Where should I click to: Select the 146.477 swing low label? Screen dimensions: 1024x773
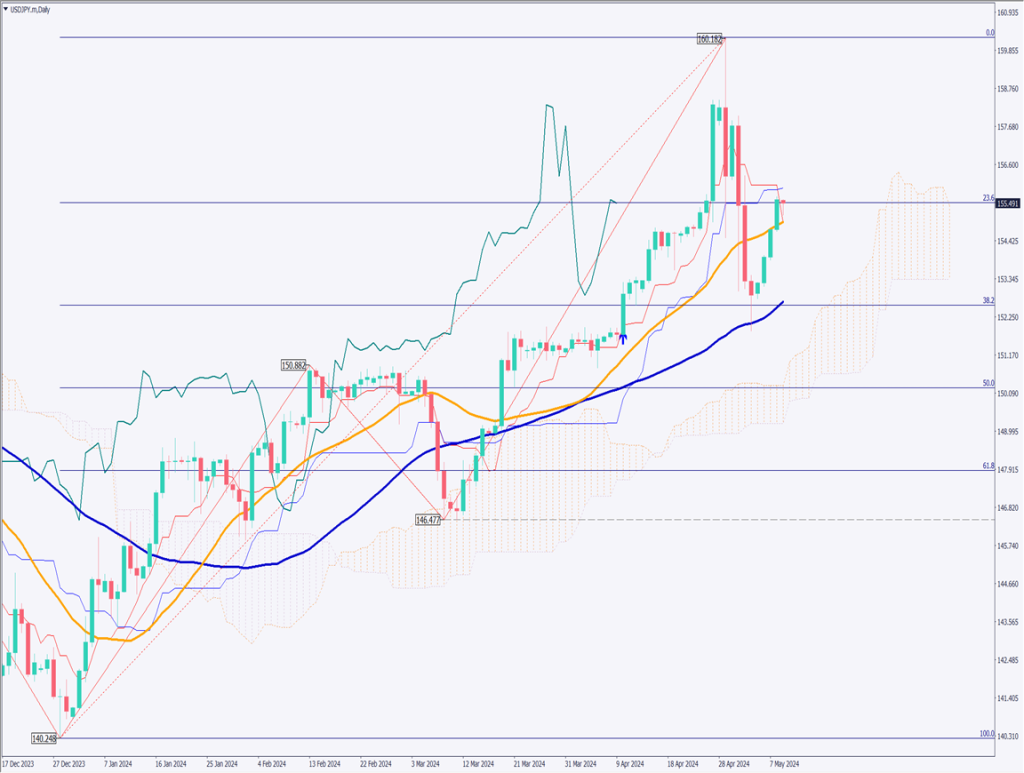click(x=428, y=520)
